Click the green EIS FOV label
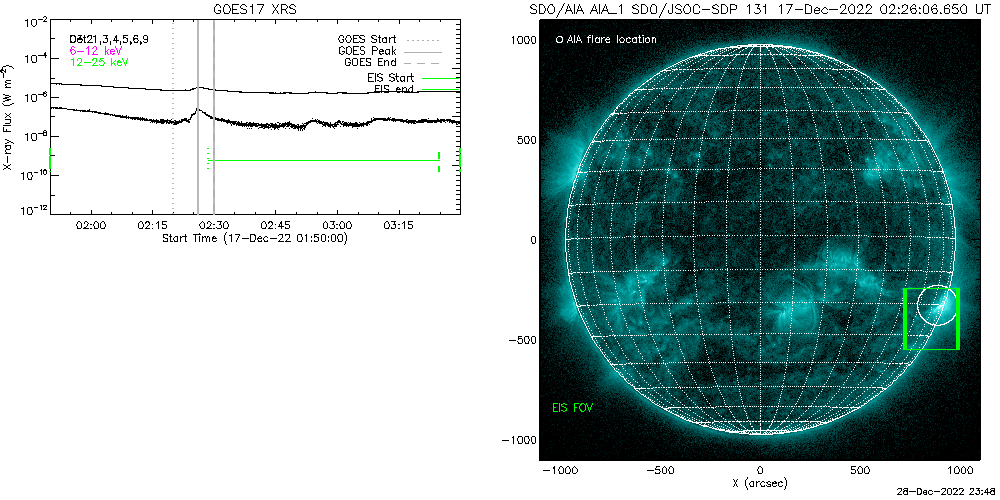The image size is (1000, 500). pos(573,406)
